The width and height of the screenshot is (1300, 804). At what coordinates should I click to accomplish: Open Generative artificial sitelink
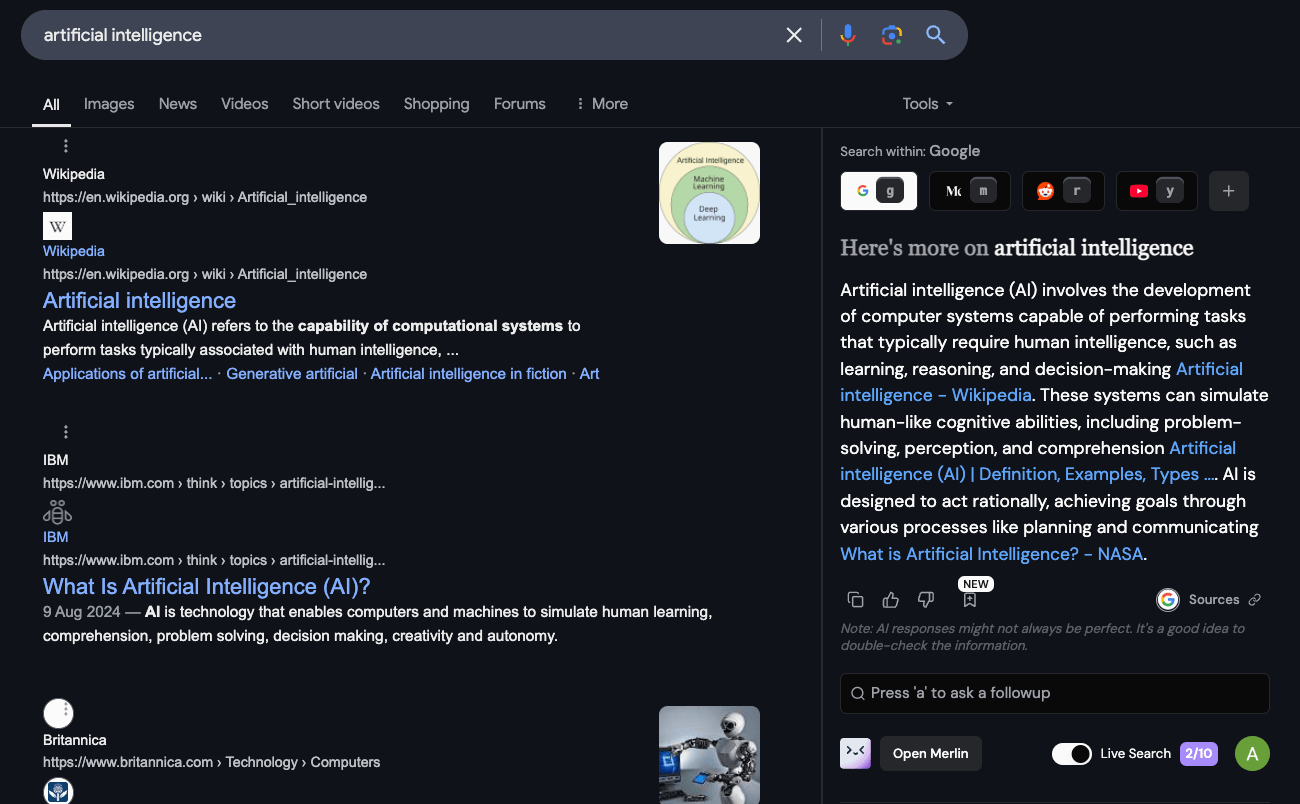292,373
